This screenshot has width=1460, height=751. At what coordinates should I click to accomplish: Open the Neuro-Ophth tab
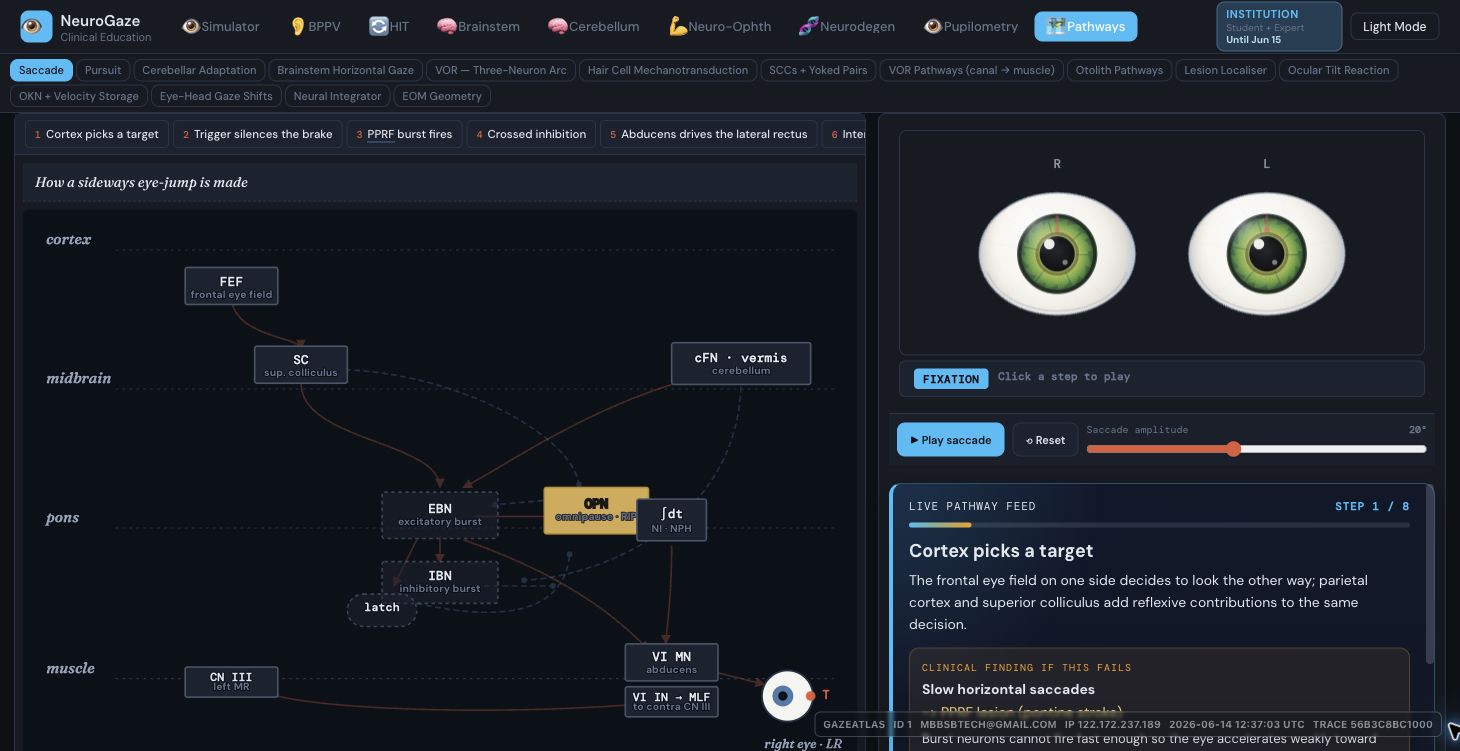pos(720,27)
